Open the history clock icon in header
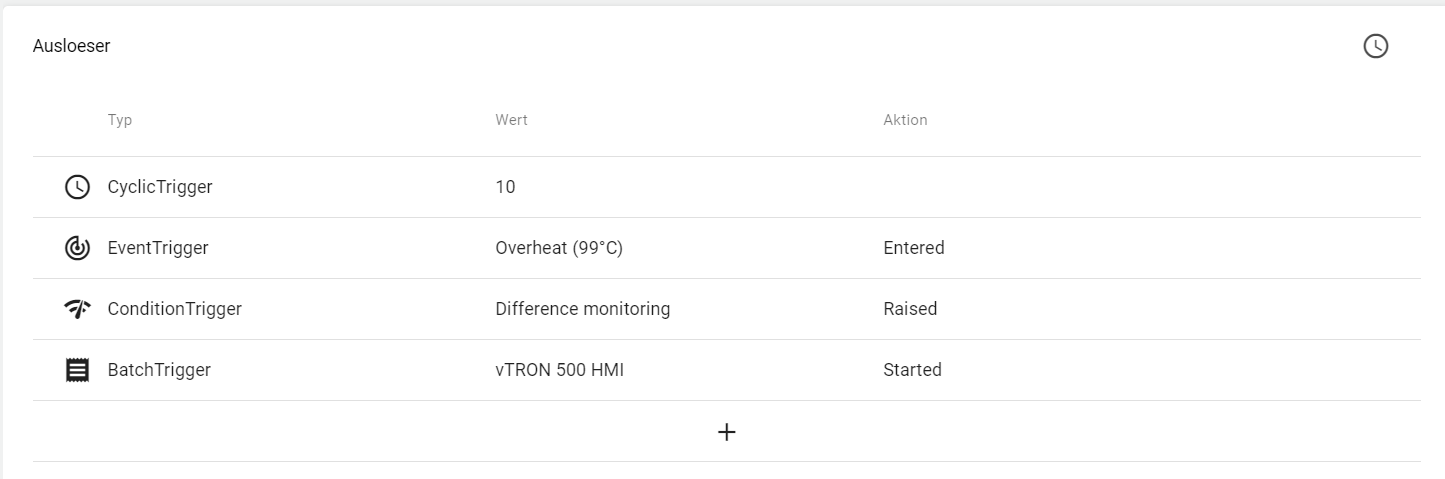The width and height of the screenshot is (1445, 479). tap(1376, 46)
